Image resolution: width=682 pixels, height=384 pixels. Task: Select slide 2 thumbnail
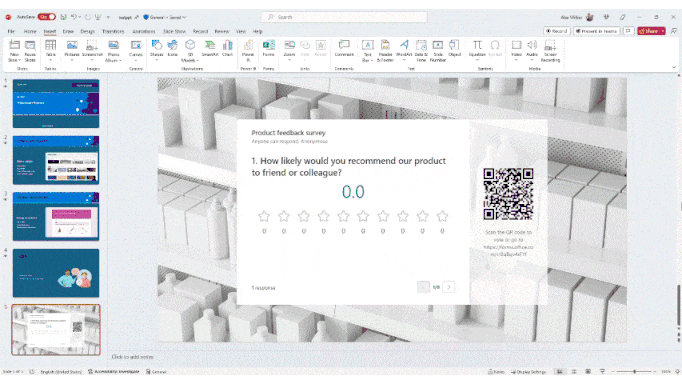pos(56,160)
